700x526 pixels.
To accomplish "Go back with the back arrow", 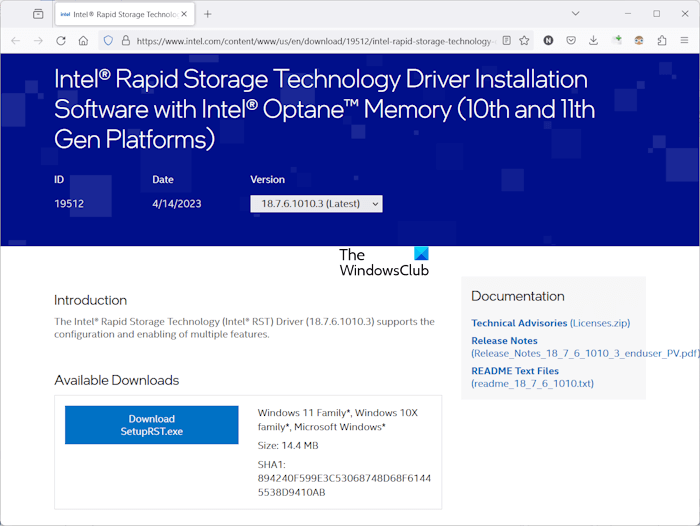I will (16, 41).
